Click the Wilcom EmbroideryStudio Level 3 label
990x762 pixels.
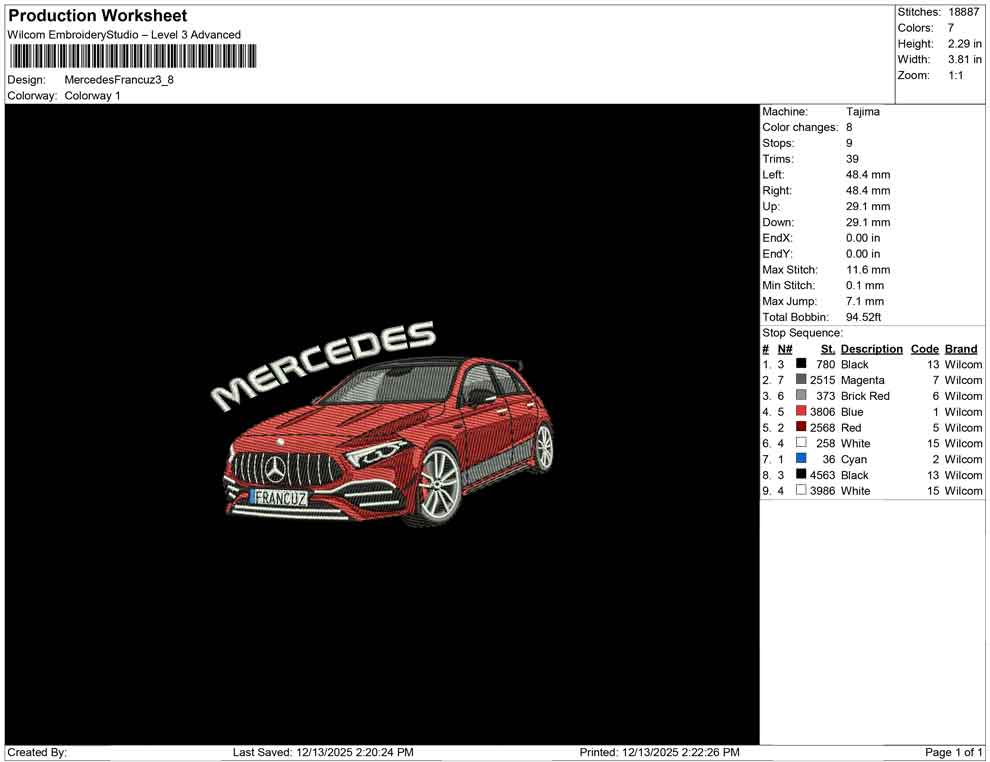pyautogui.click(x=124, y=34)
